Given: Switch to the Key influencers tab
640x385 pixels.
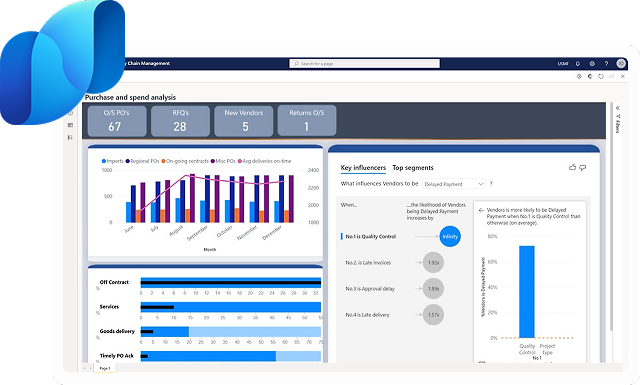Looking at the screenshot, I should click(363, 168).
